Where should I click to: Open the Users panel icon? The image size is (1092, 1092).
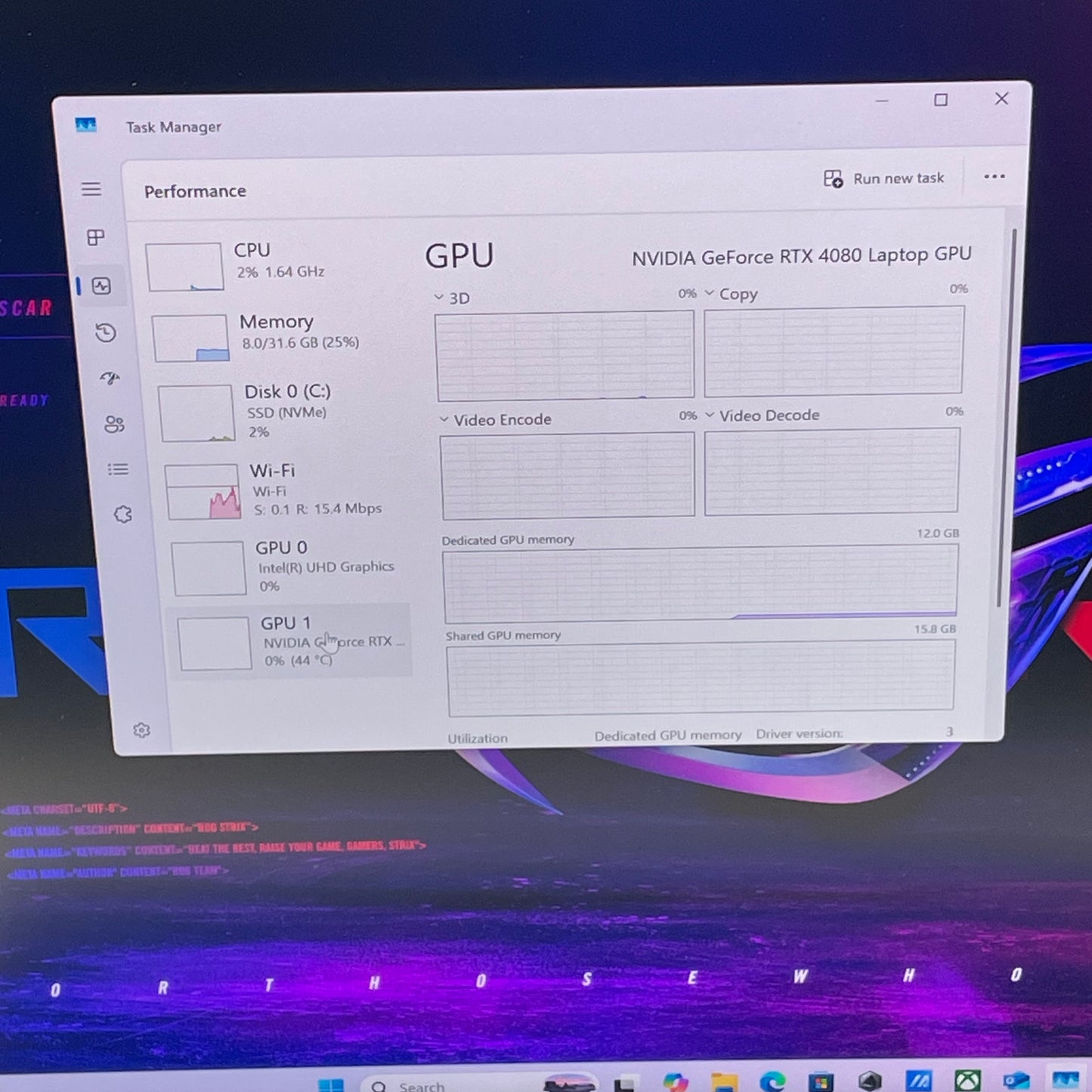(114, 425)
